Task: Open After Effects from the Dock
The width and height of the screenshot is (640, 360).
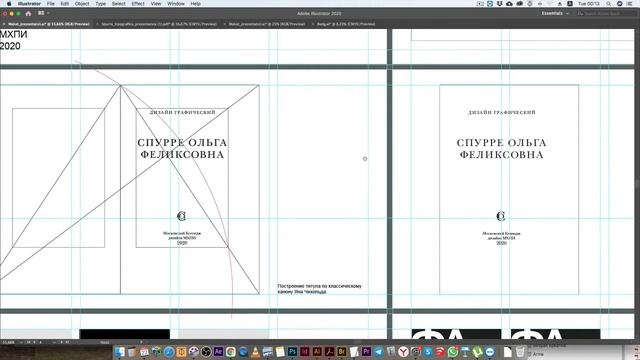Action: pyautogui.click(x=218, y=352)
